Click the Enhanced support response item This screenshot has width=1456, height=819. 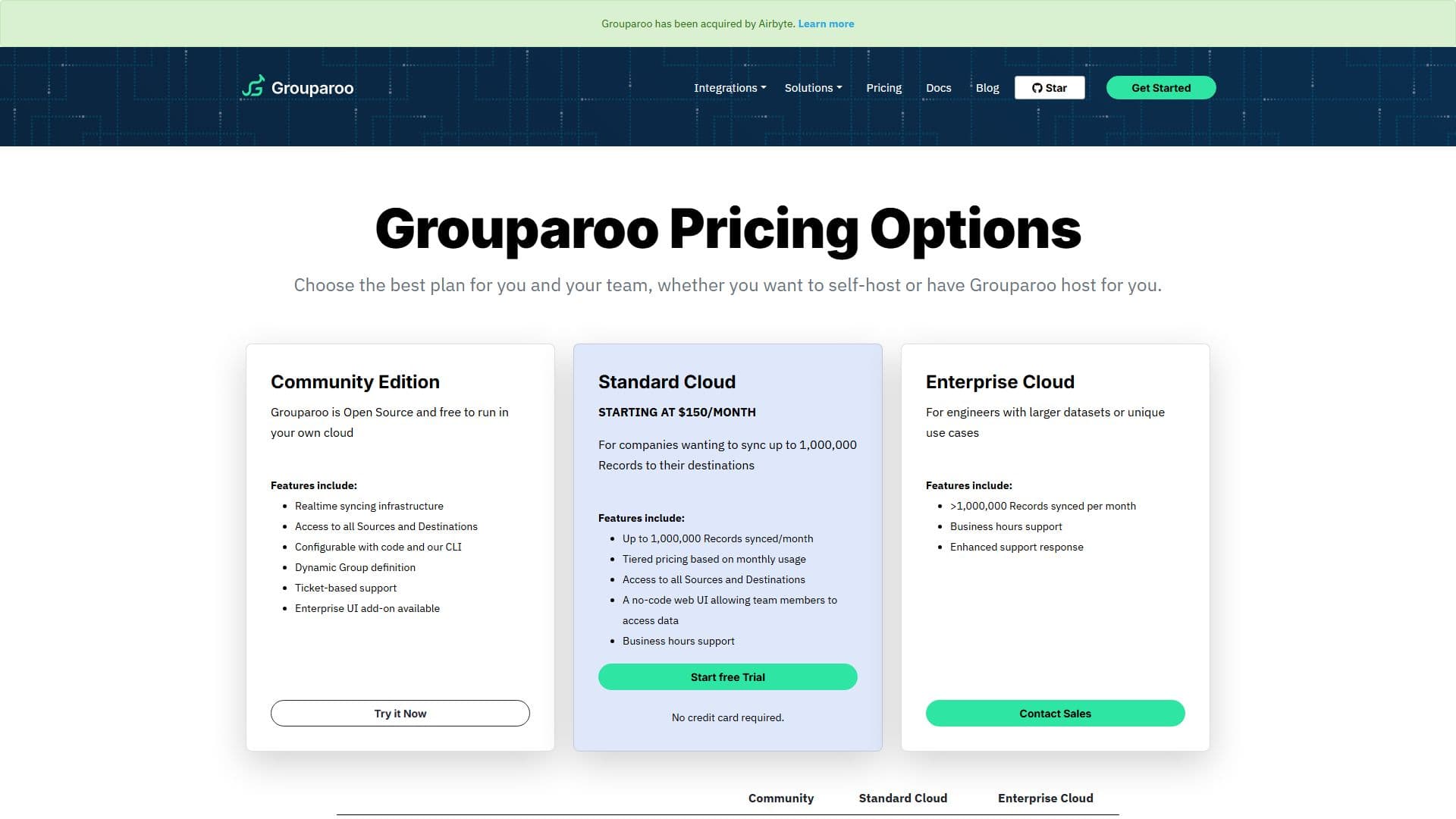coord(1017,547)
